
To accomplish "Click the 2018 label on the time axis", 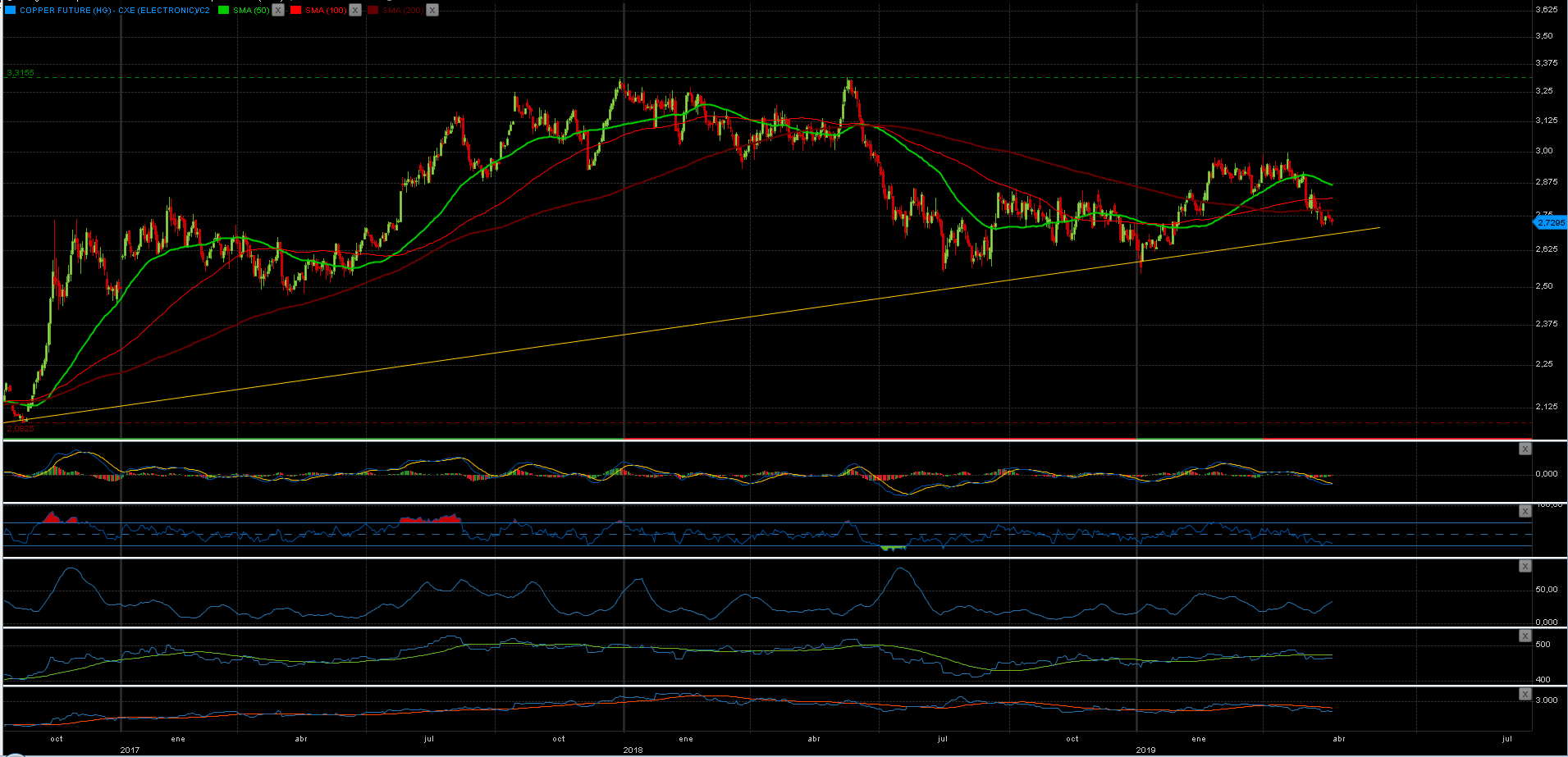I will click(633, 750).
